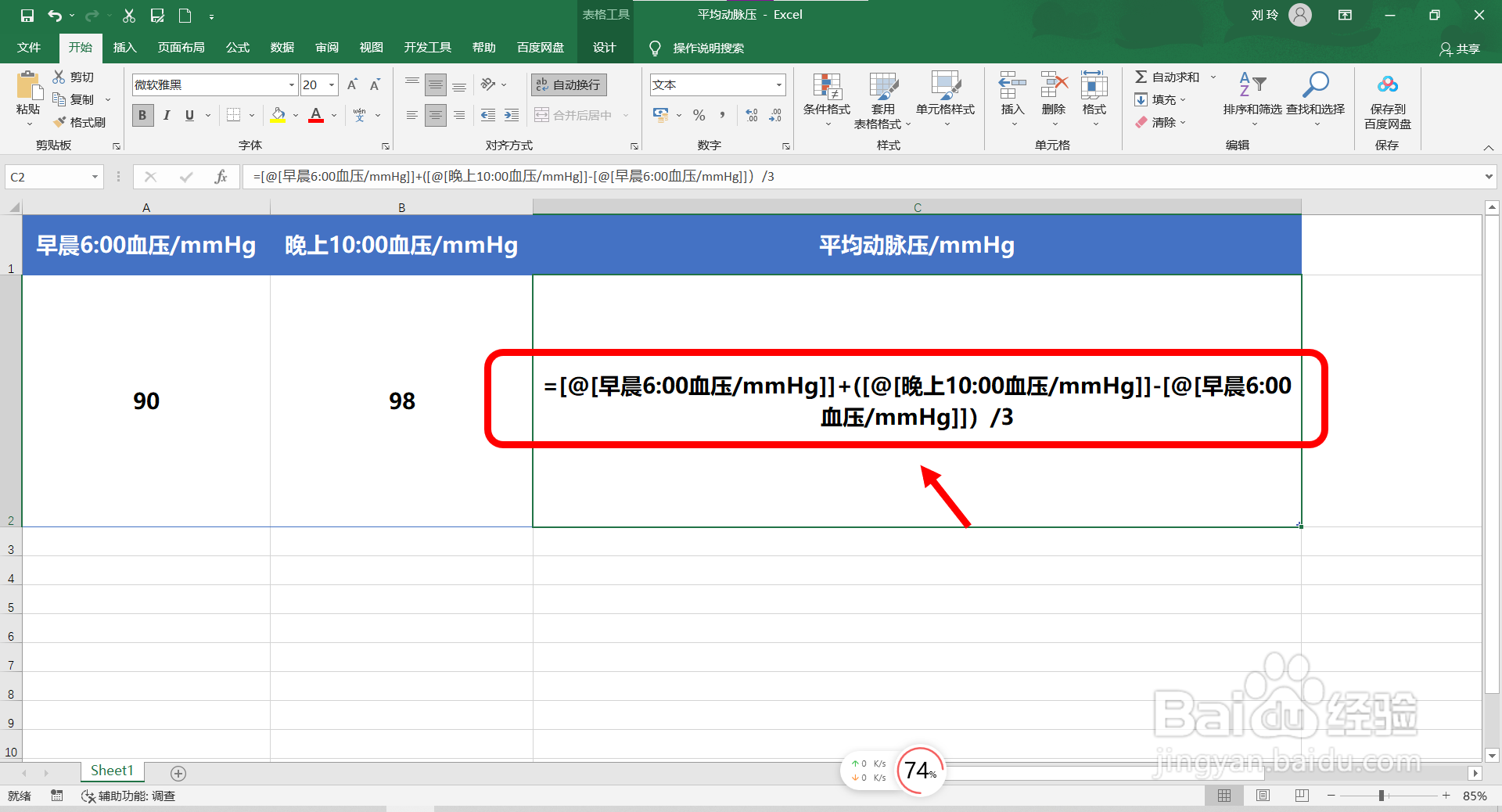The height and width of the screenshot is (812, 1502).
Task: Open 条件格式 conditional formatting
Action: [x=825, y=100]
